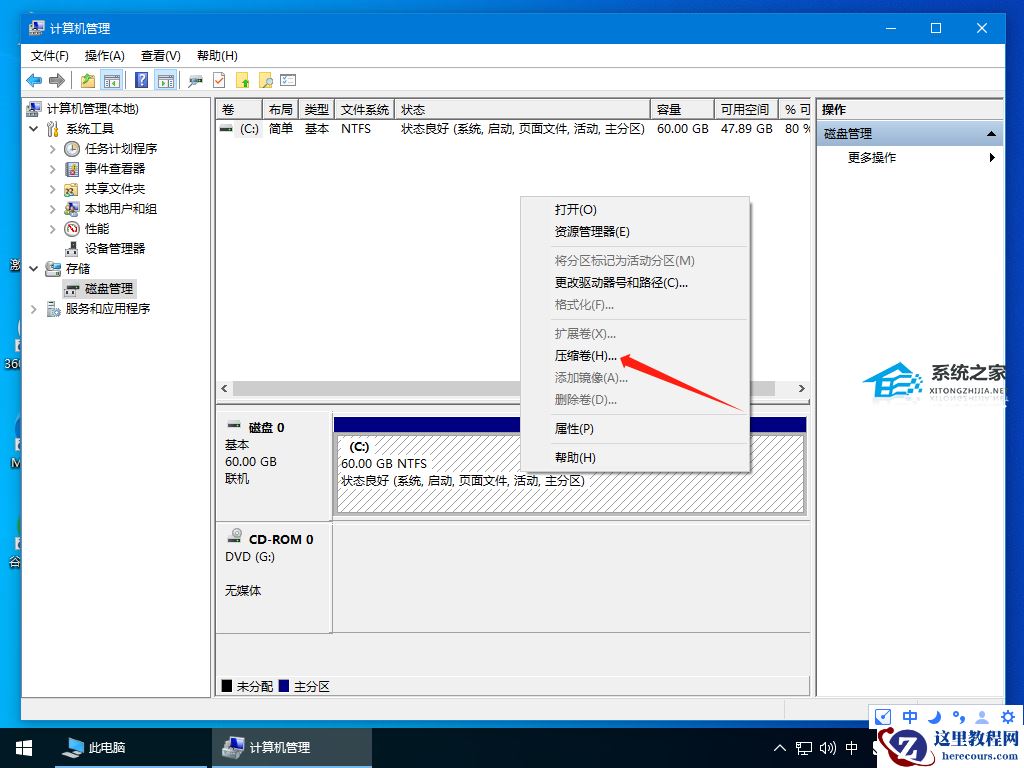The width and height of the screenshot is (1024, 768).
Task: Open 任务计划程序 in the tree
Action: 121,149
